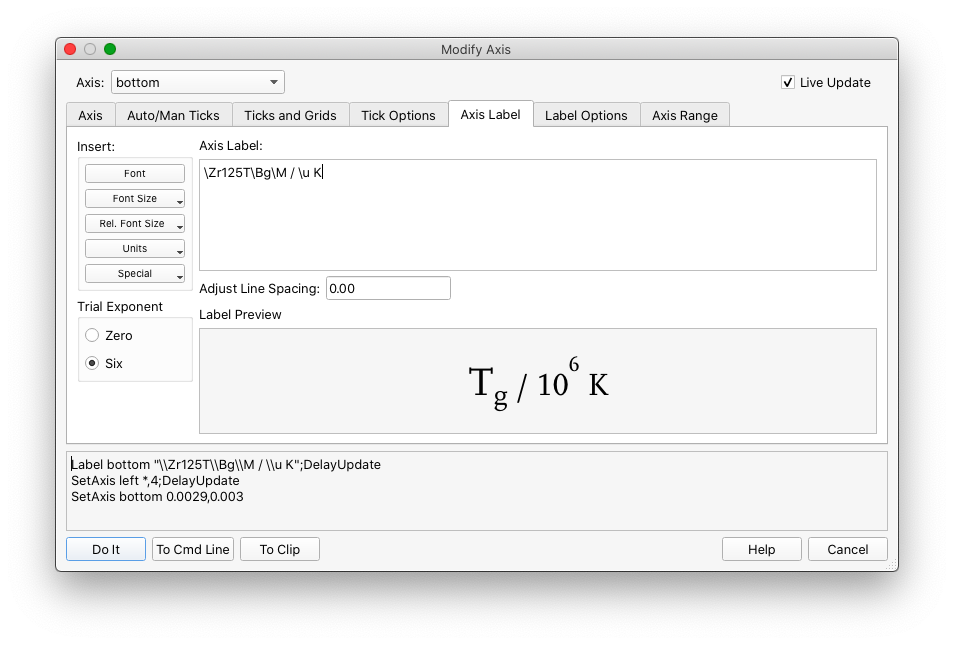Open the Special insert dropdown
Viewport: 954px width, 645px height.
tap(134, 273)
